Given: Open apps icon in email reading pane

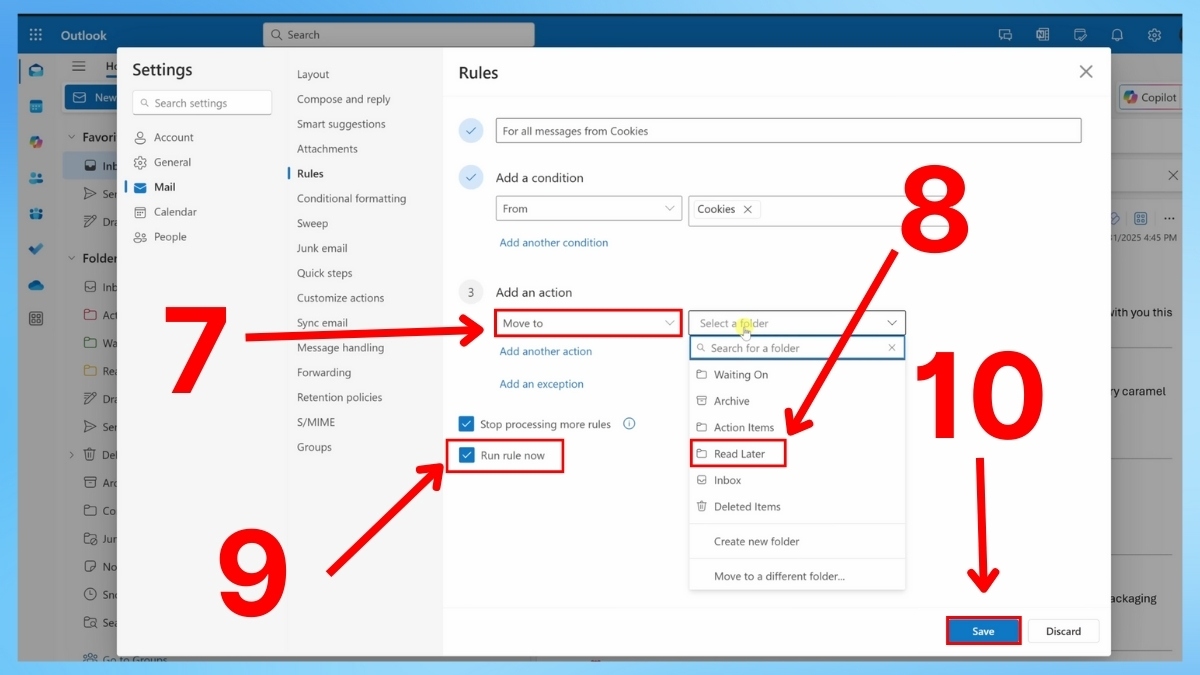Looking at the screenshot, I should (1141, 218).
